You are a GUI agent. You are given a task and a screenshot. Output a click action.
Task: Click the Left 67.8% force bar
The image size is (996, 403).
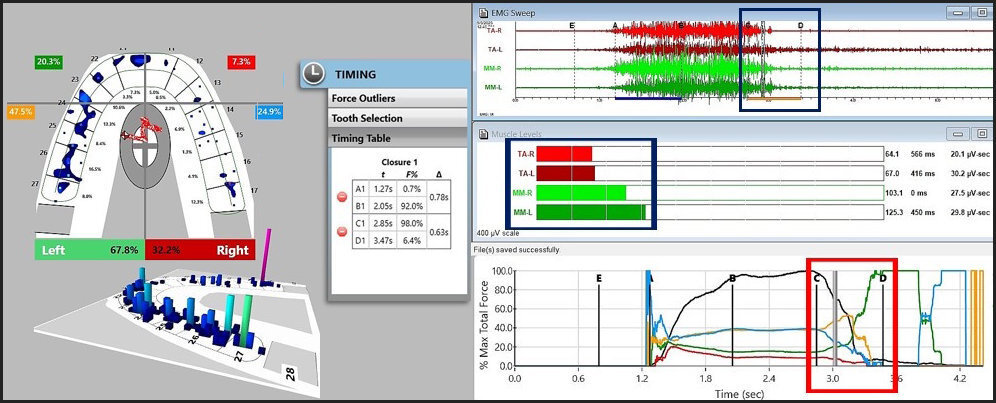90,250
